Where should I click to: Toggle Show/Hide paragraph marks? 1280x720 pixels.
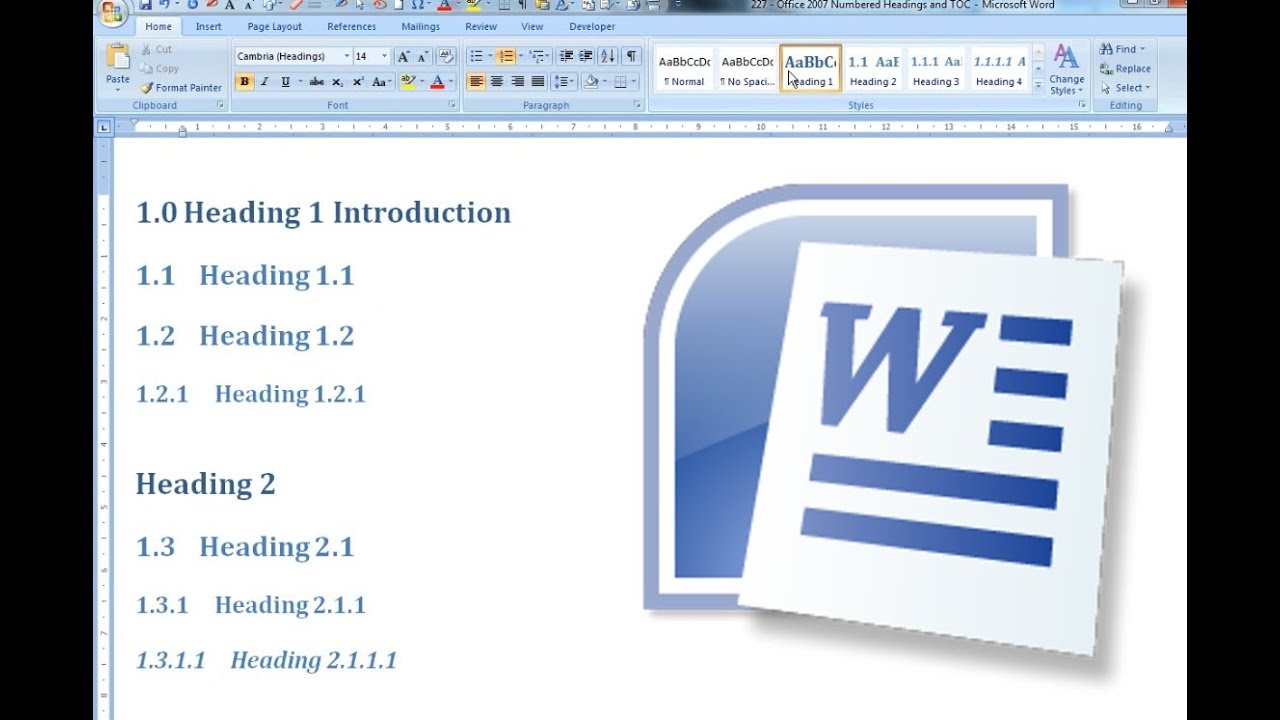(x=631, y=57)
